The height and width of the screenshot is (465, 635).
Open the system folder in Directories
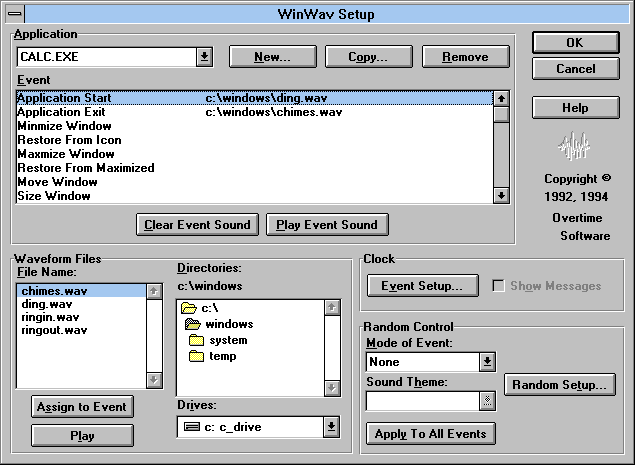click(228, 340)
